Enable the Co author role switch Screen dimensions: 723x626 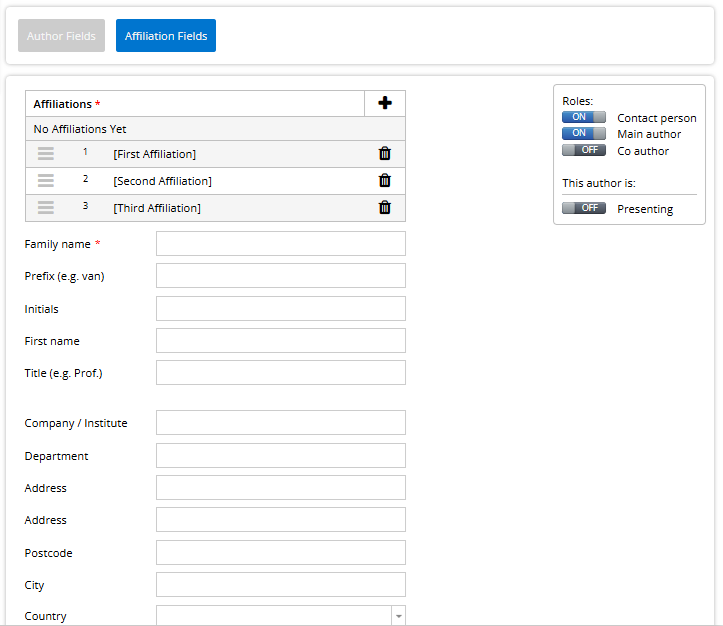point(583,150)
